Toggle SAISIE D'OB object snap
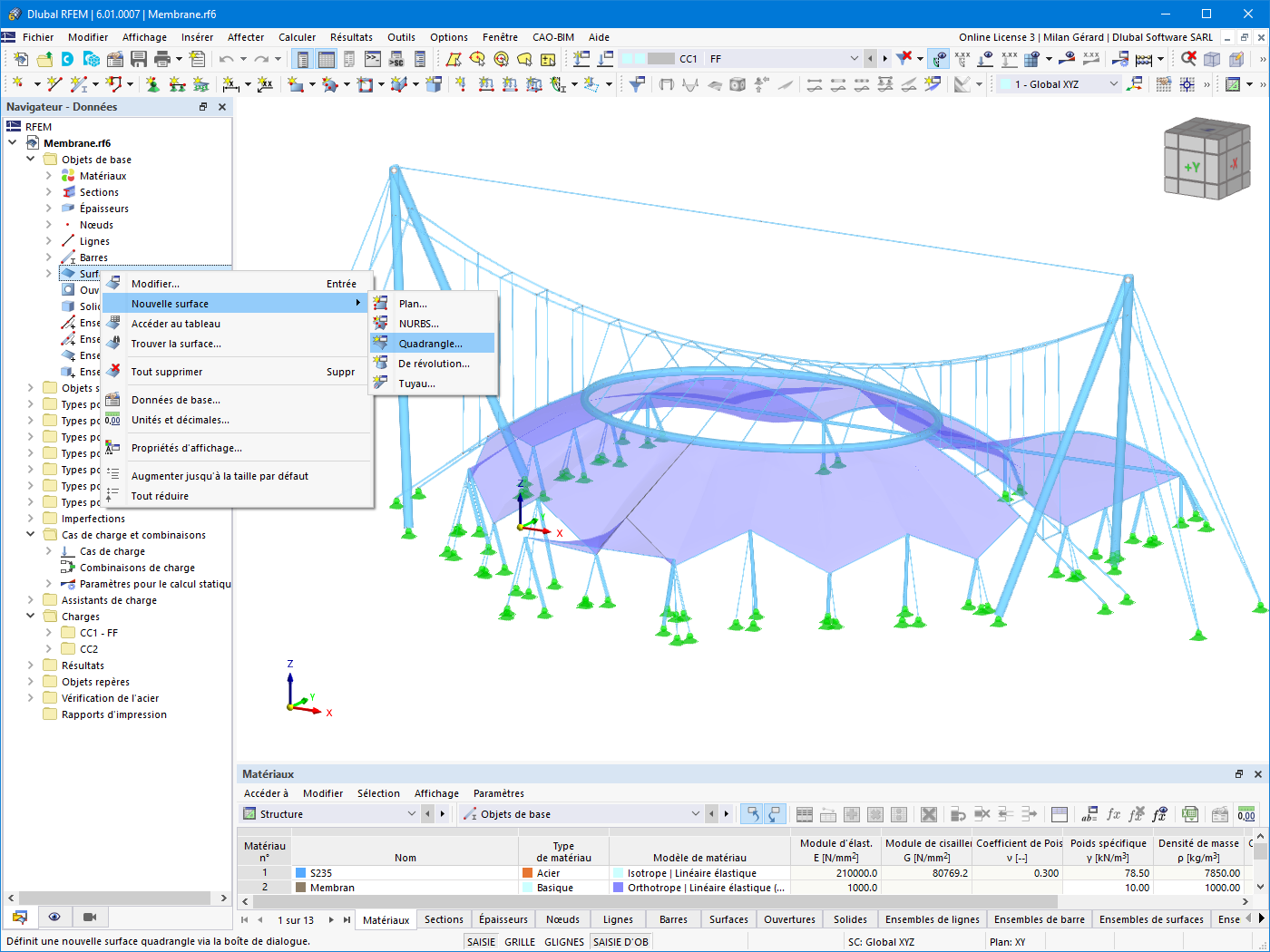Screen dimensions: 1270x952 tap(620, 942)
